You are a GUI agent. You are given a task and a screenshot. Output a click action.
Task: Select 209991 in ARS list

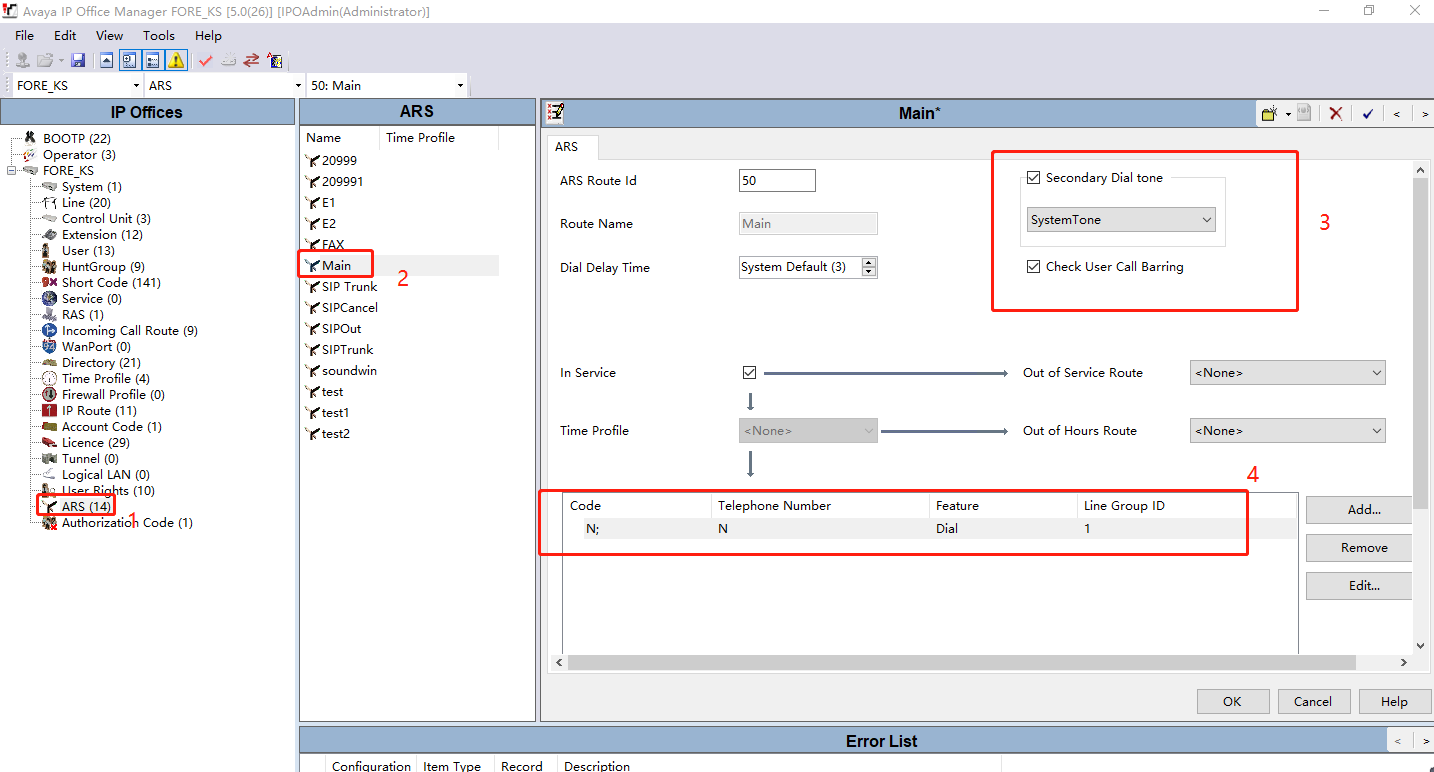(342, 182)
